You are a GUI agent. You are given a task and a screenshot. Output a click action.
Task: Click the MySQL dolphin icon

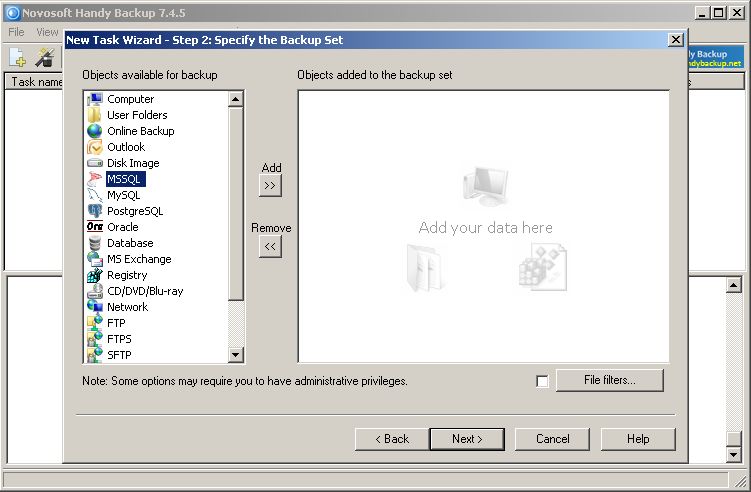95,195
